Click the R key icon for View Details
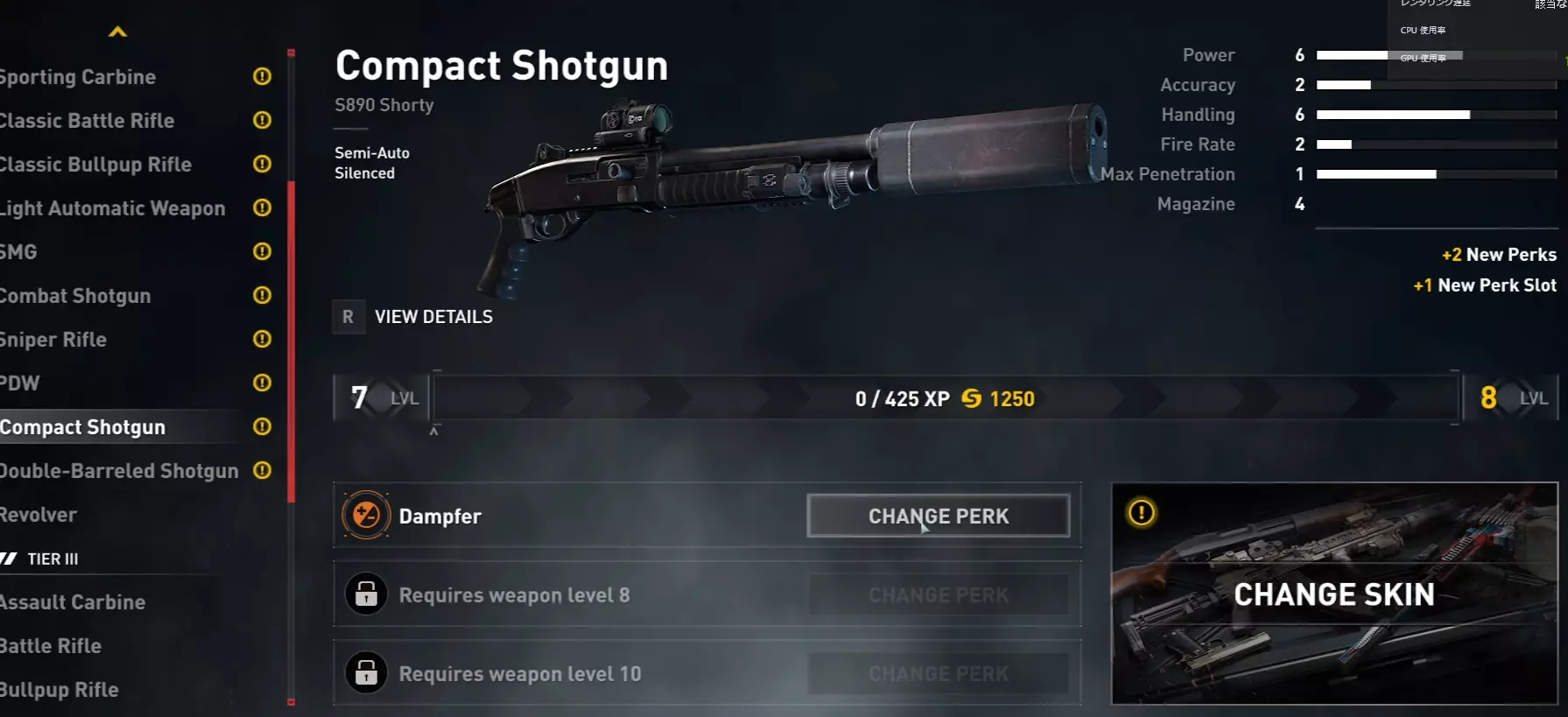Screen dimensions: 1568x717 348,317
